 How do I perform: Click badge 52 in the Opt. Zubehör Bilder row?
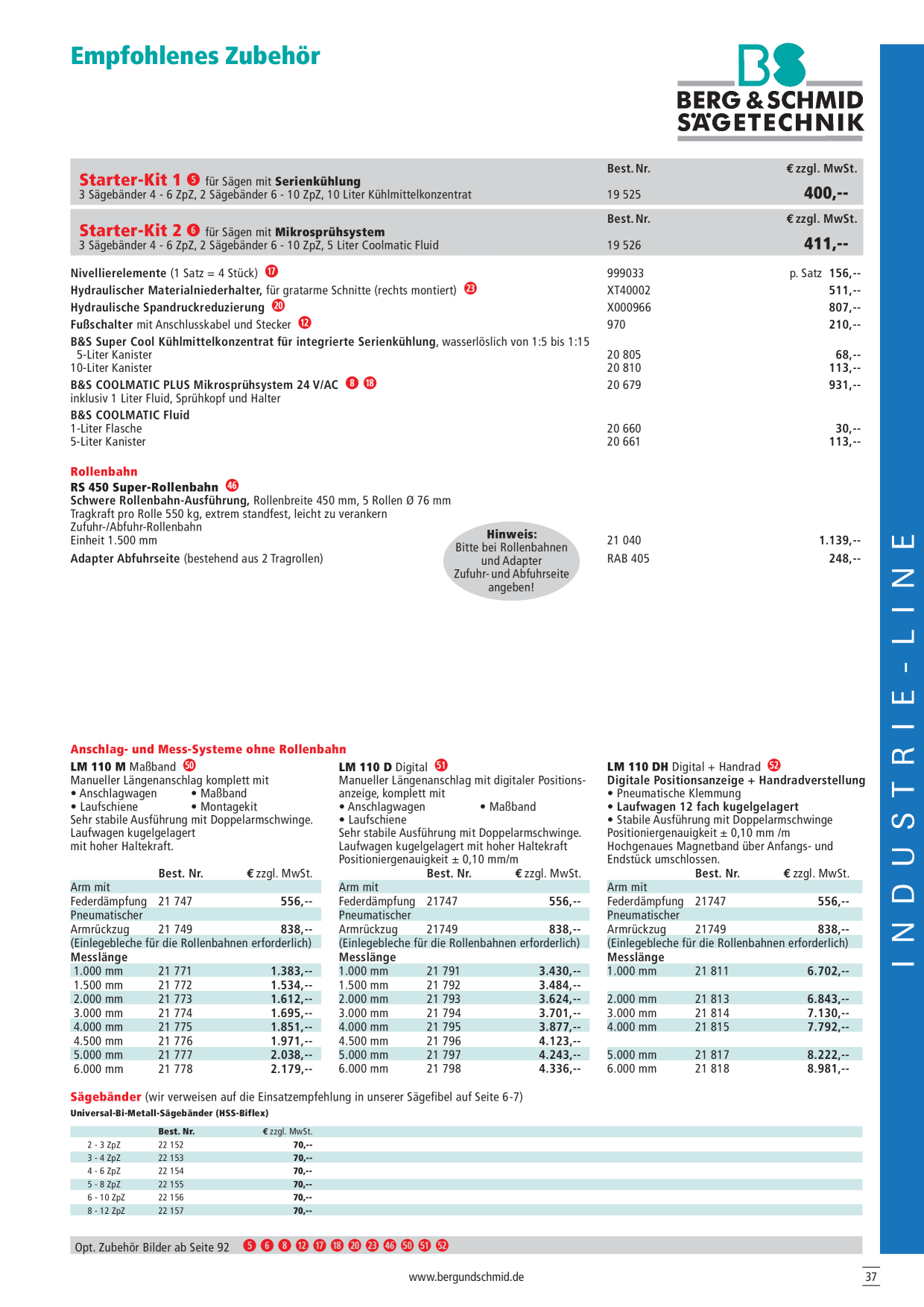point(442,1245)
